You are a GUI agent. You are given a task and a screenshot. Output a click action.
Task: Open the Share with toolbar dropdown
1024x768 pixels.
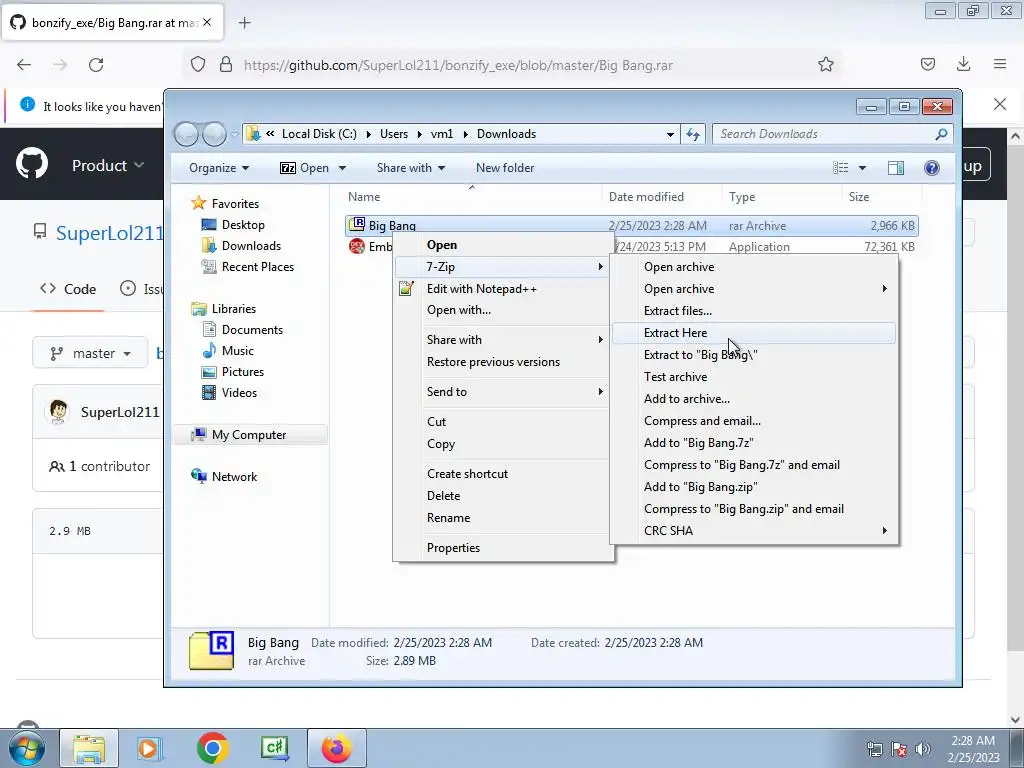pos(411,168)
